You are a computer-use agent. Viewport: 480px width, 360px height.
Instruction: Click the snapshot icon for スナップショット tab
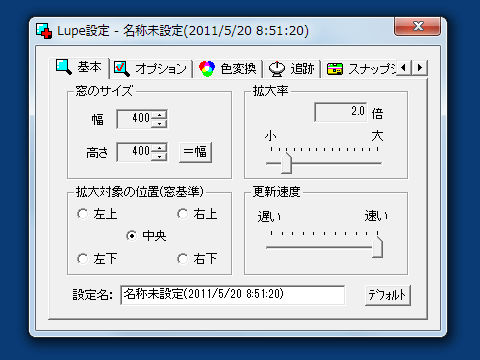335,69
